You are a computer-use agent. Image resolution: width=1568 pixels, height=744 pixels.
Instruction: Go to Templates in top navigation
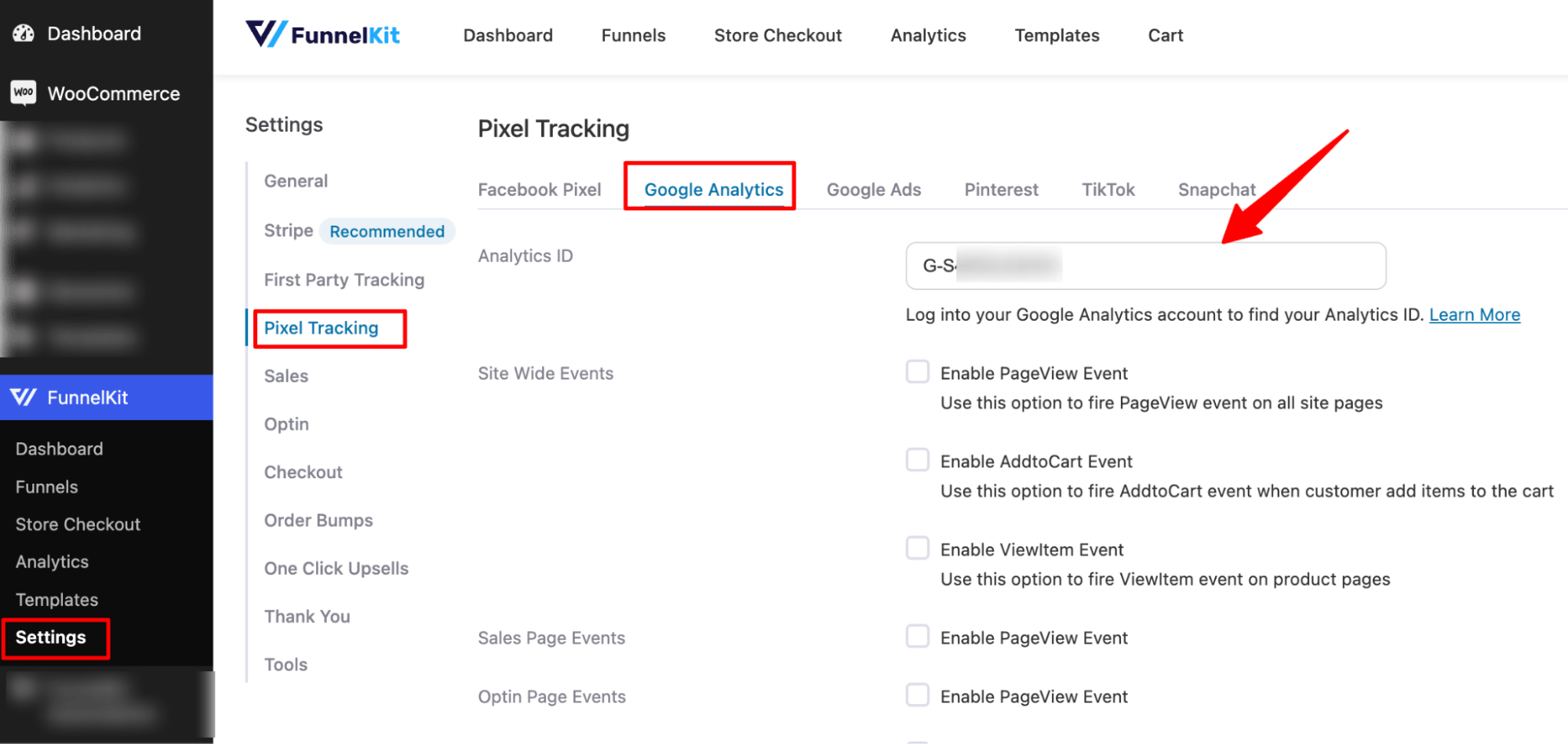pyautogui.click(x=1057, y=35)
